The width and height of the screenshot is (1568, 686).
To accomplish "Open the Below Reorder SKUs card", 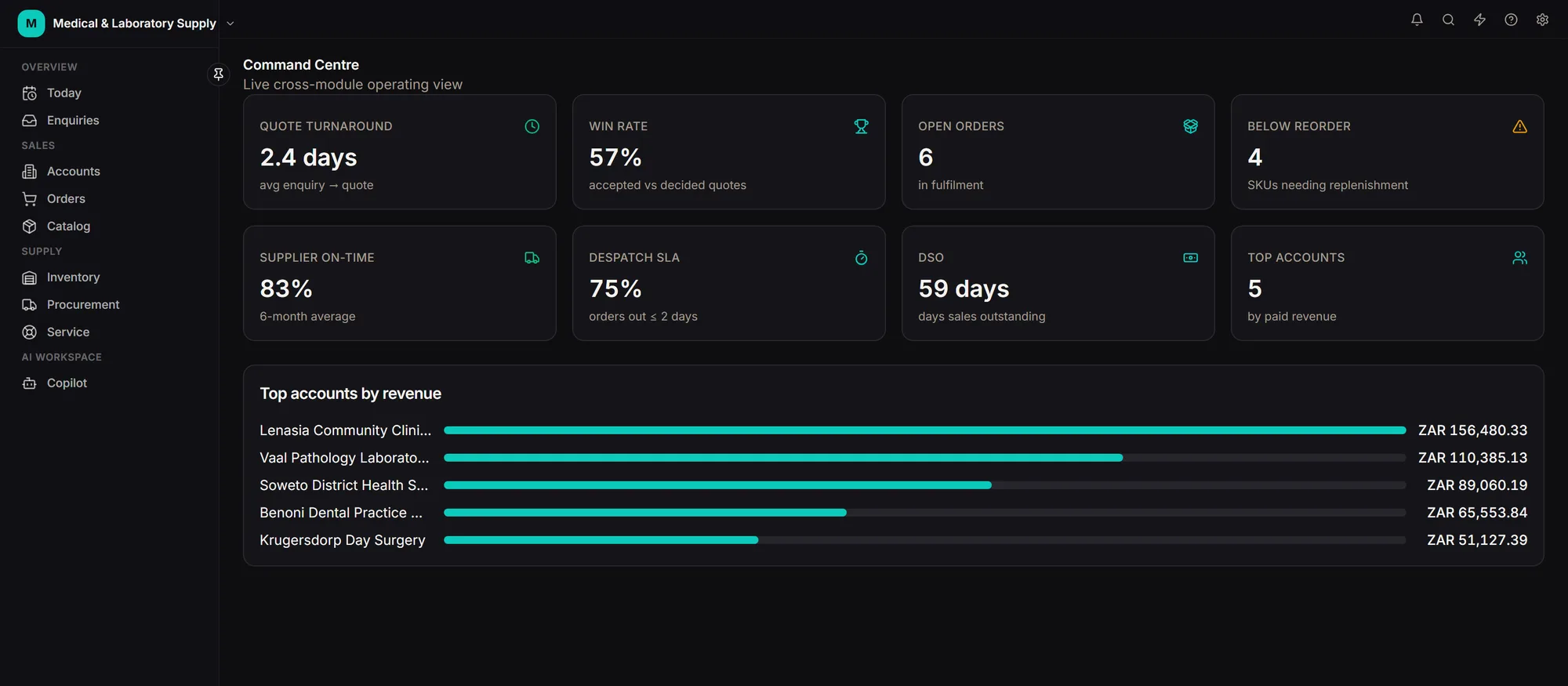I will (x=1388, y=152).
